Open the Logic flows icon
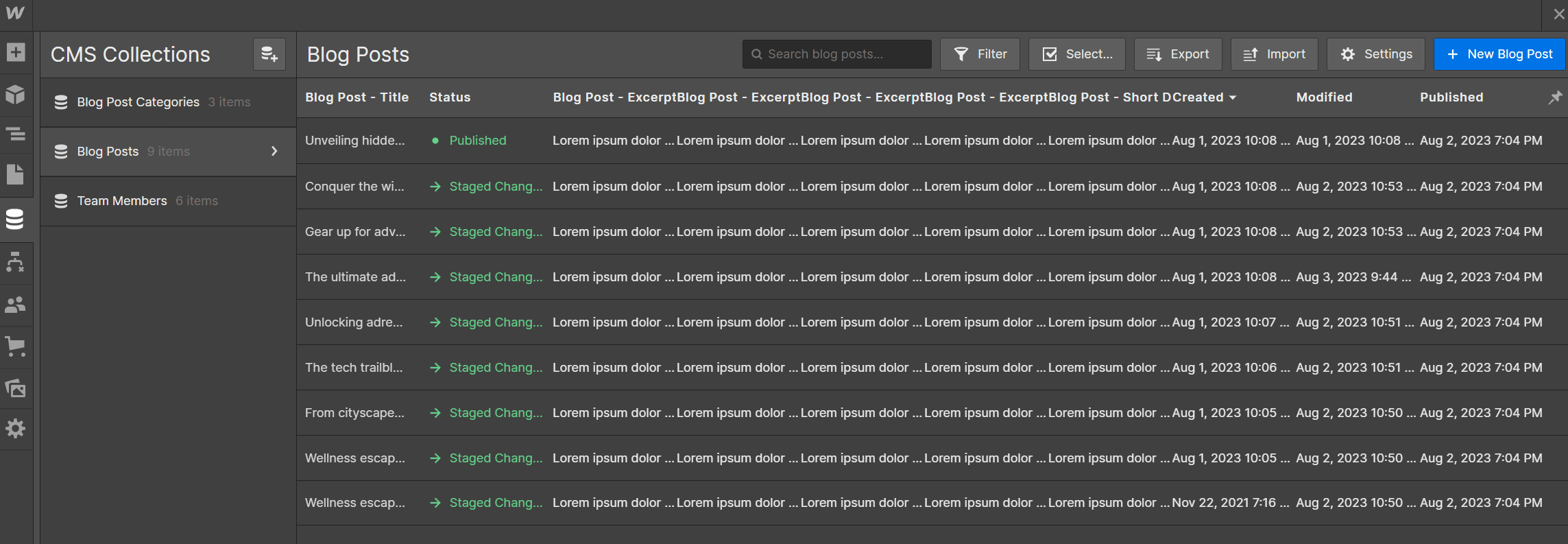Viewport: 1568px width, 544px height. 15,262
